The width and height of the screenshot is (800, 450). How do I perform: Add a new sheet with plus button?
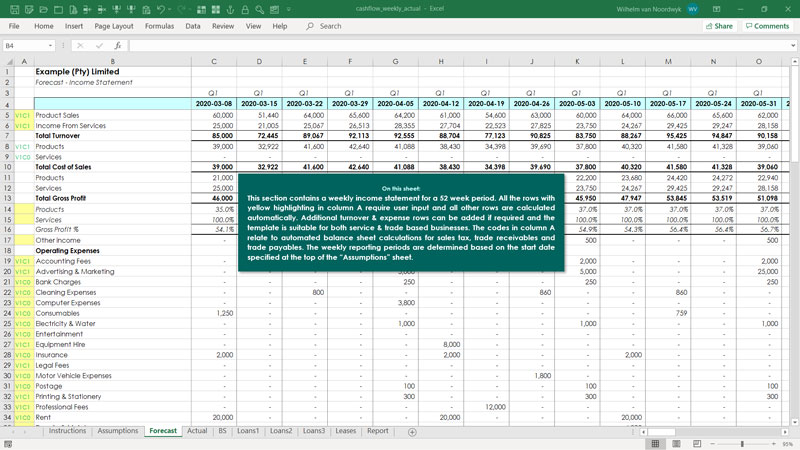(412, 432)
